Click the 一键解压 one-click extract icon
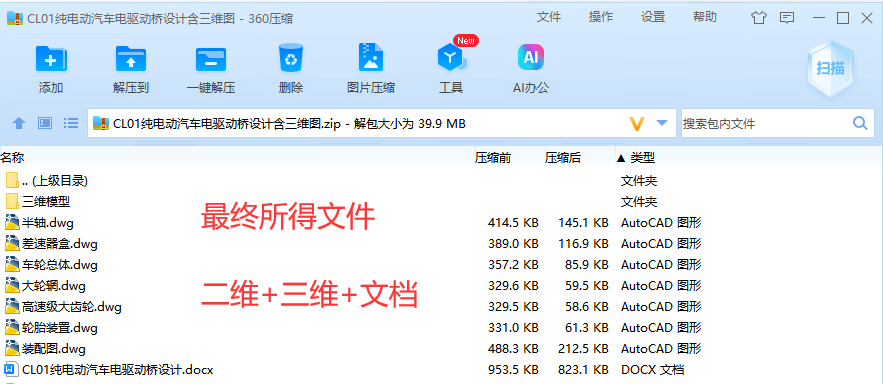The height and width of the screenshot is (384, 883). (211, 59)
